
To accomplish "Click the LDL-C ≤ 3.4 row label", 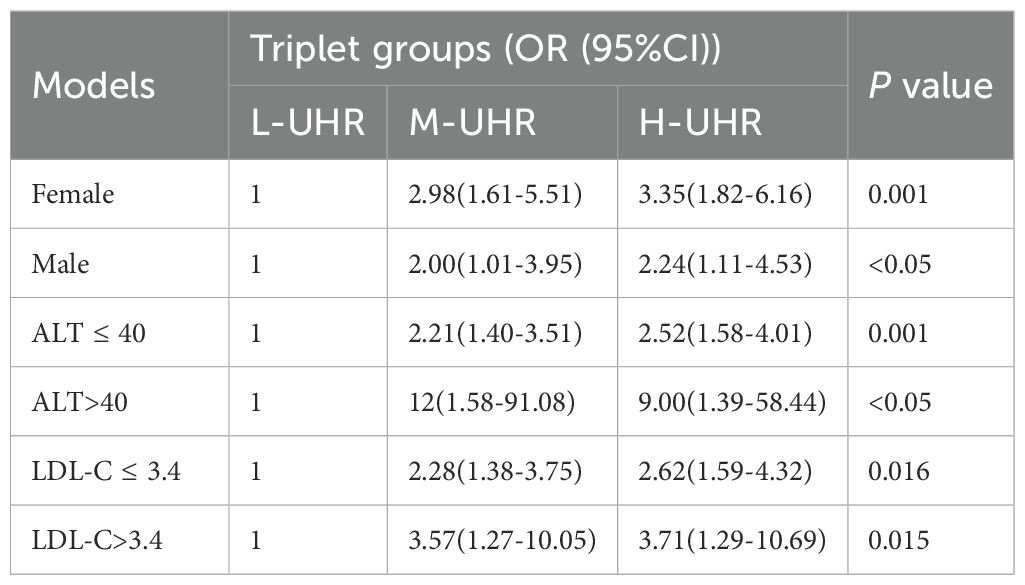I will [106, 471].
